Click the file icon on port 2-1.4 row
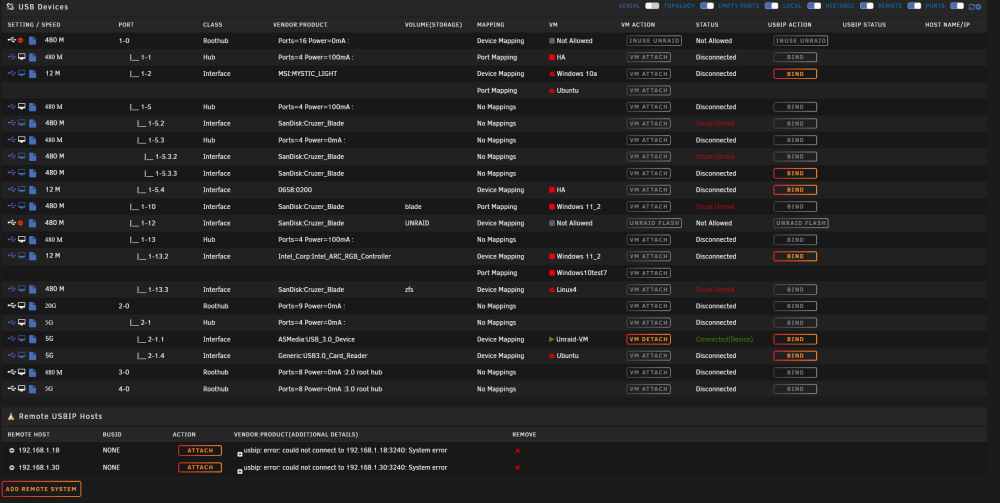1000x503 pixels. click(33, 356)
